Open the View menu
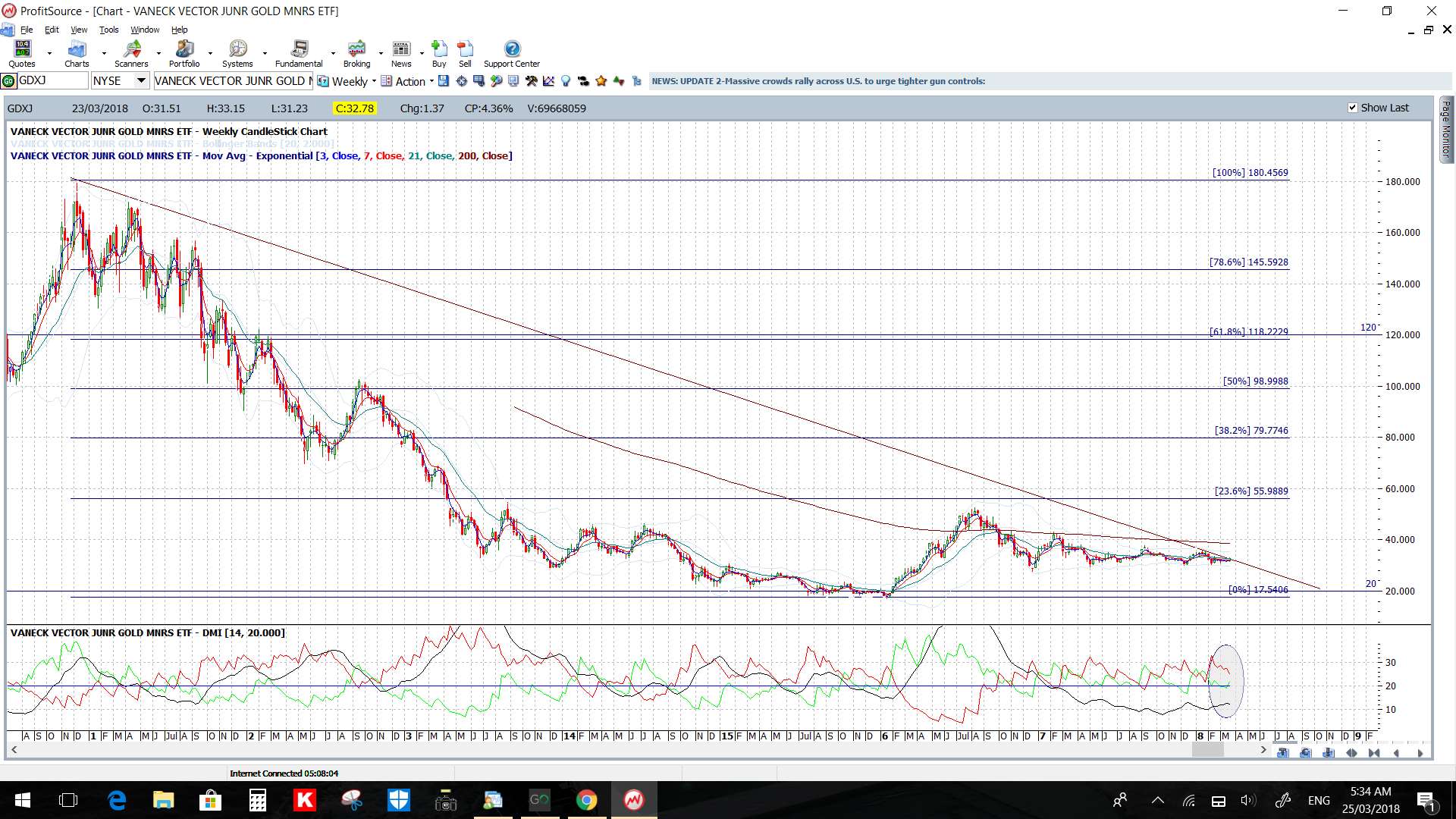Image resolution: width=1456 pixels, height=819 pixels. 79,30
